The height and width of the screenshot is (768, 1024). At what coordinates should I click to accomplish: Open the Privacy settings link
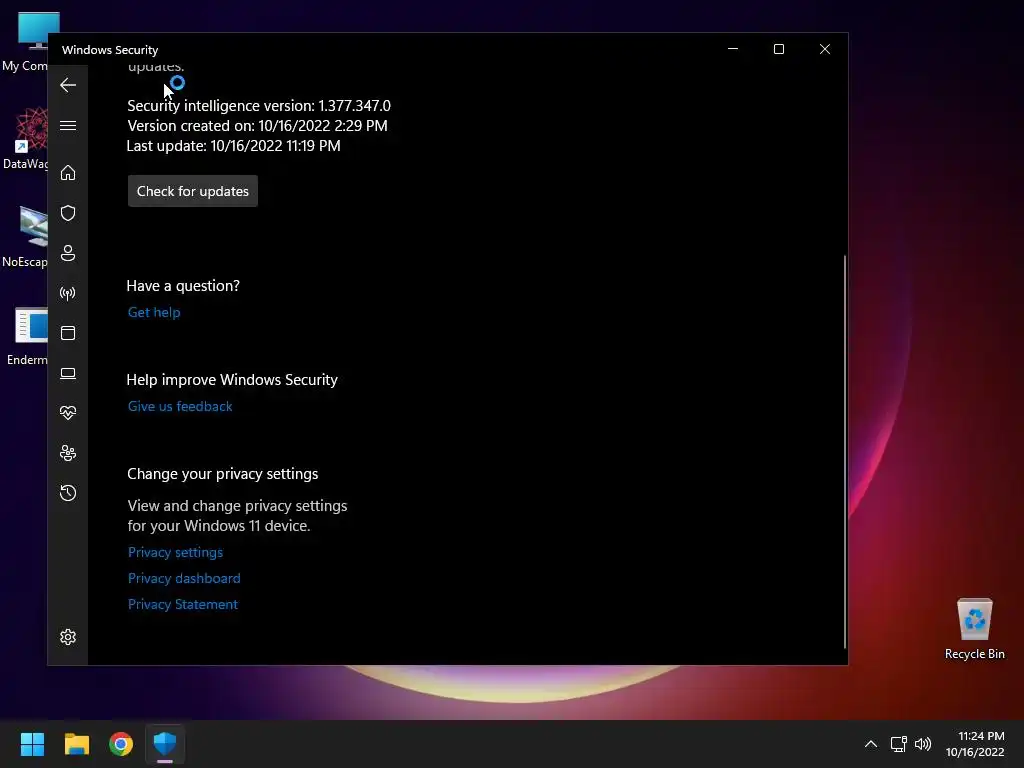[176, 552]
